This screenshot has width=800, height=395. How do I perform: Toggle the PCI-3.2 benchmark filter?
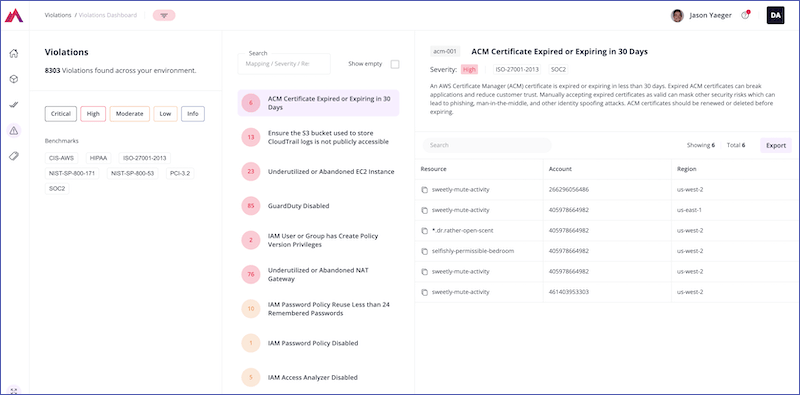180,174
